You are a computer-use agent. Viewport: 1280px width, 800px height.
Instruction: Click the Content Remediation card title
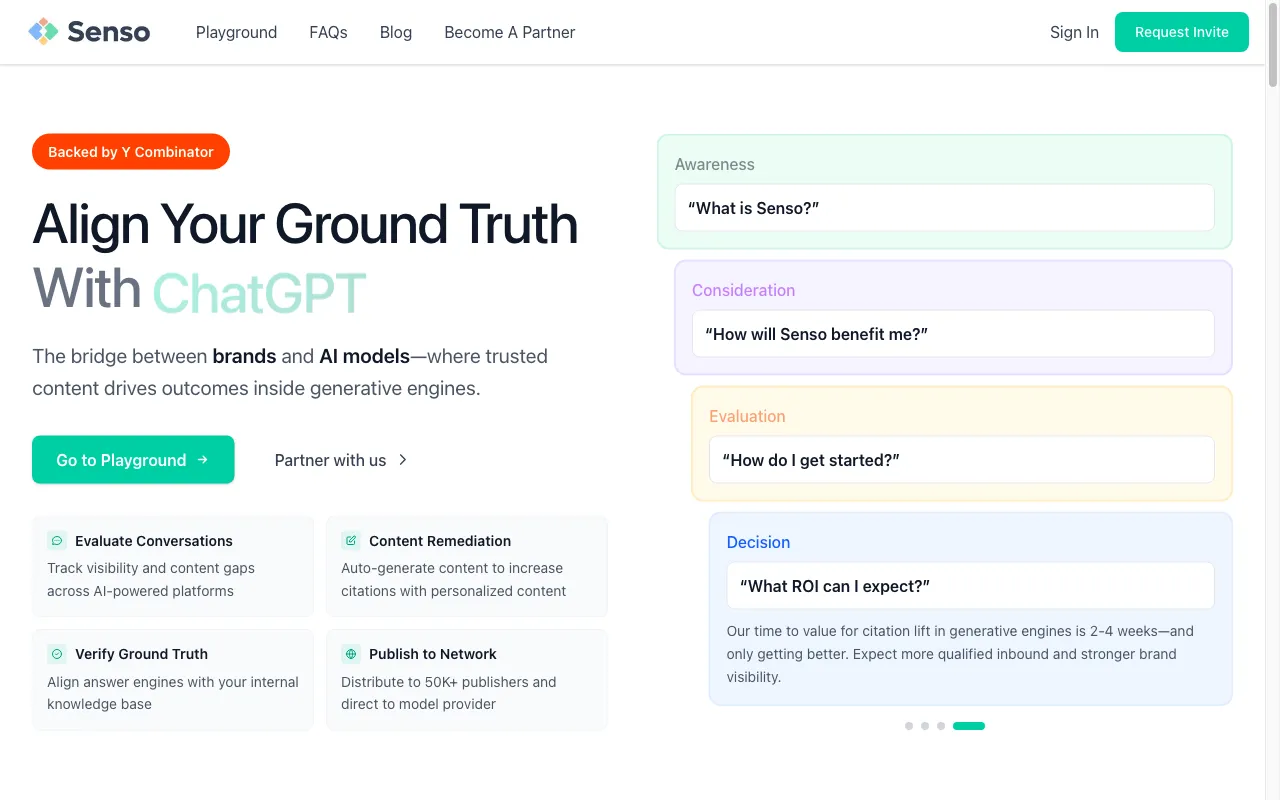coord(440,541)
